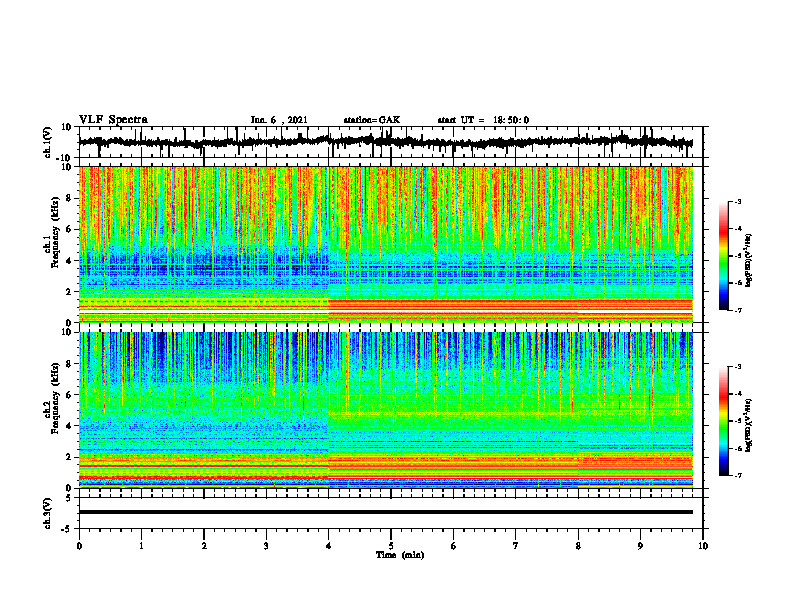This screenshot has height=612, width=792.
Task: Click the "ch.1(V)" waveform axis label
Action: click(48, 142)
